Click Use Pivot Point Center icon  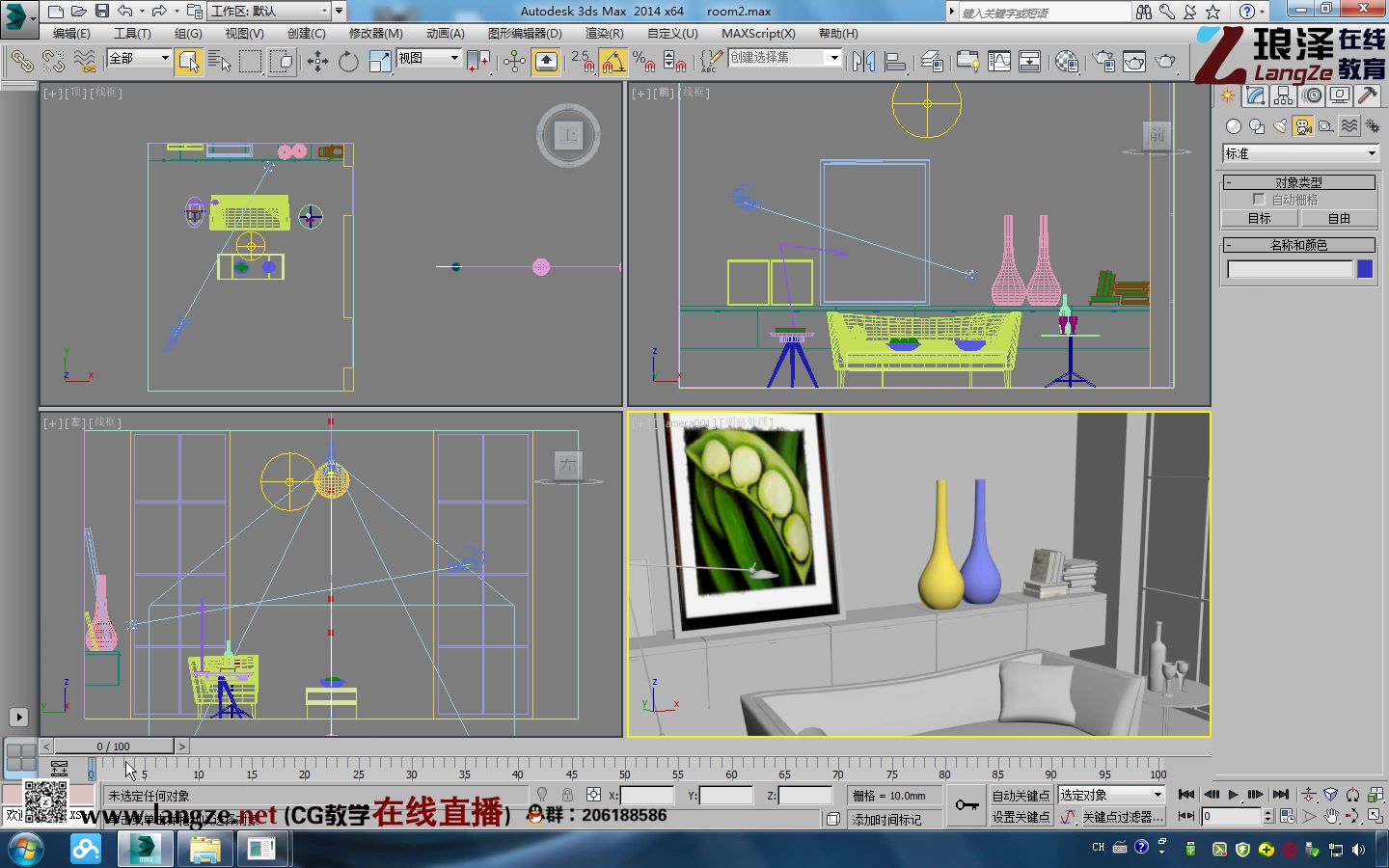478,62
